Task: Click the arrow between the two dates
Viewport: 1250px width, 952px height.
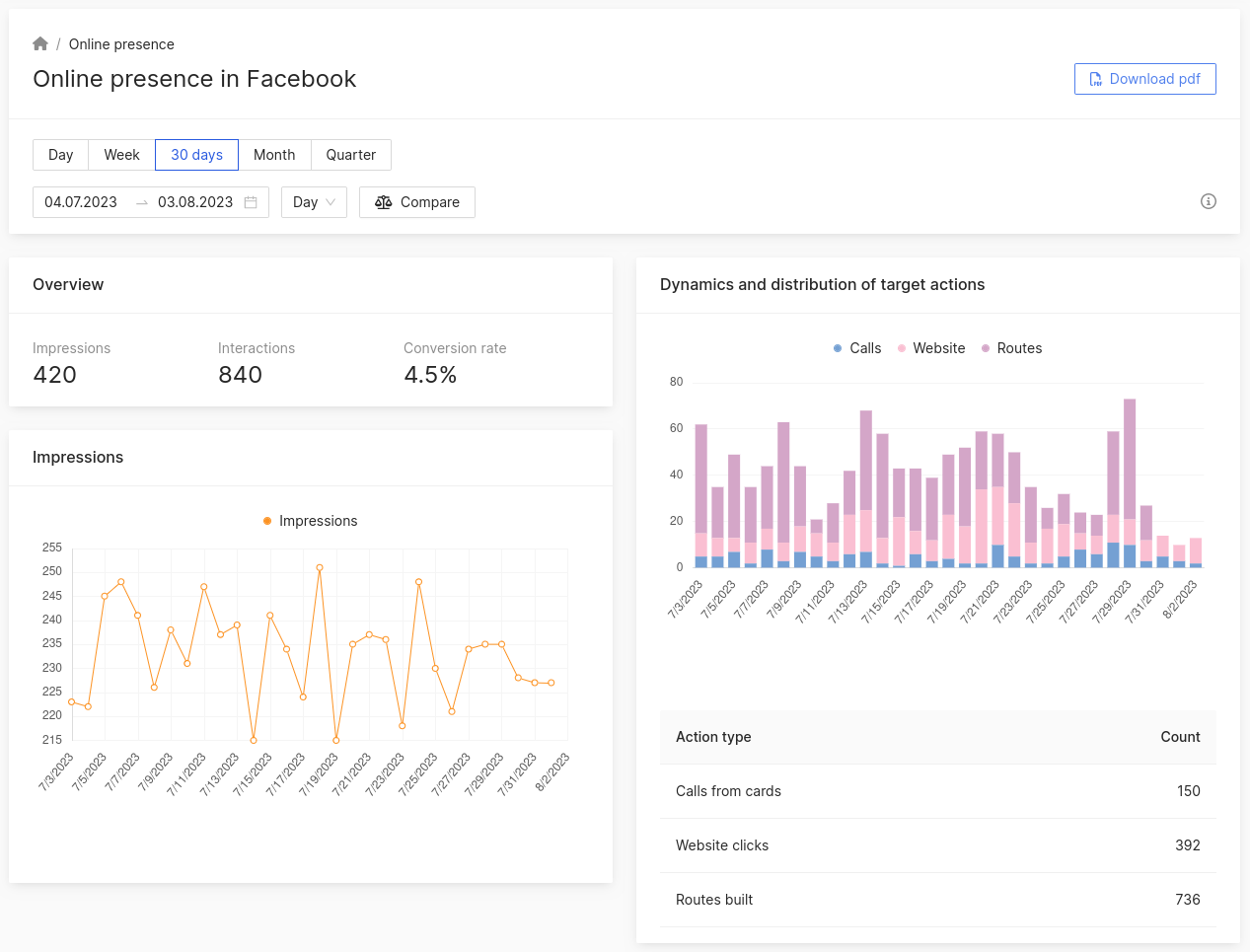Action: (x=142, y=202)
